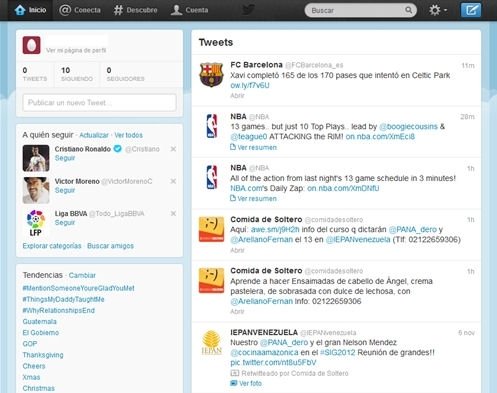
Task: Open Explorar categorías link
Action: (x=52, y=246)
